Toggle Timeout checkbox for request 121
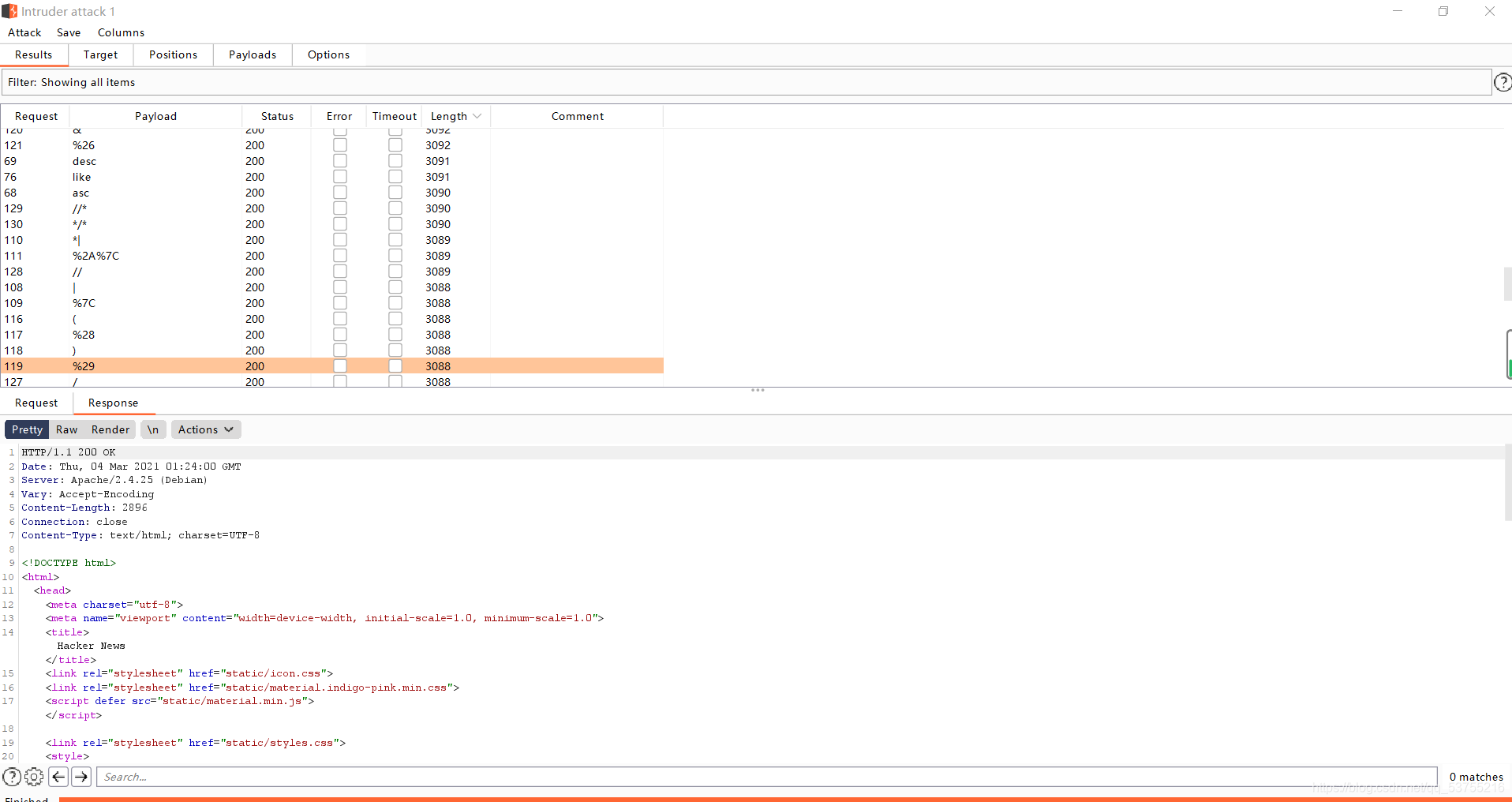The height and width of the screenshot is (802, 1512). click(395, 145)
